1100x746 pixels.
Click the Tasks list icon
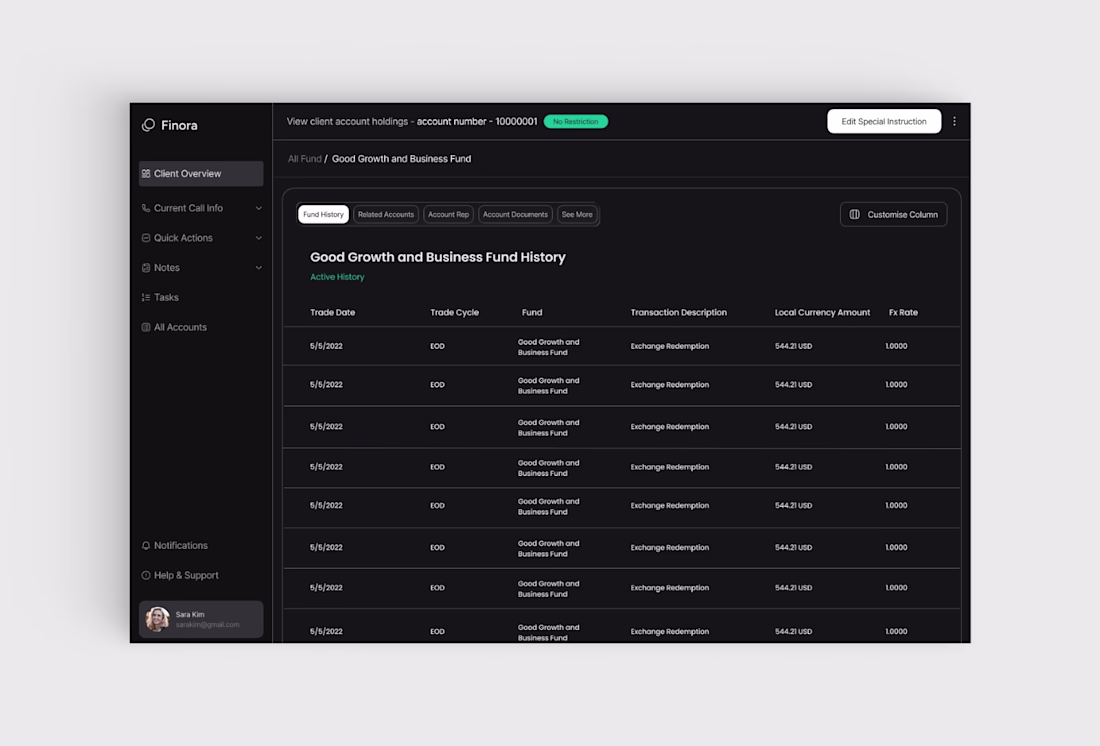[146, 298]
